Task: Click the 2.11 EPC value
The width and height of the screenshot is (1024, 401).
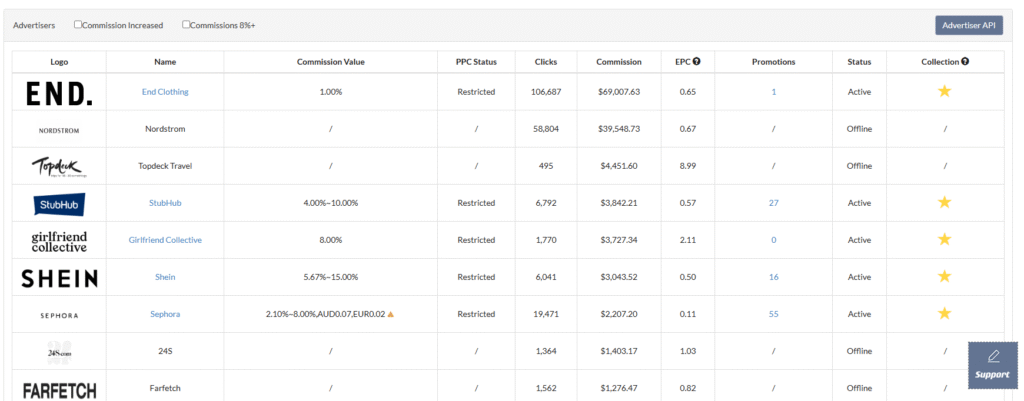Action: 688,240
